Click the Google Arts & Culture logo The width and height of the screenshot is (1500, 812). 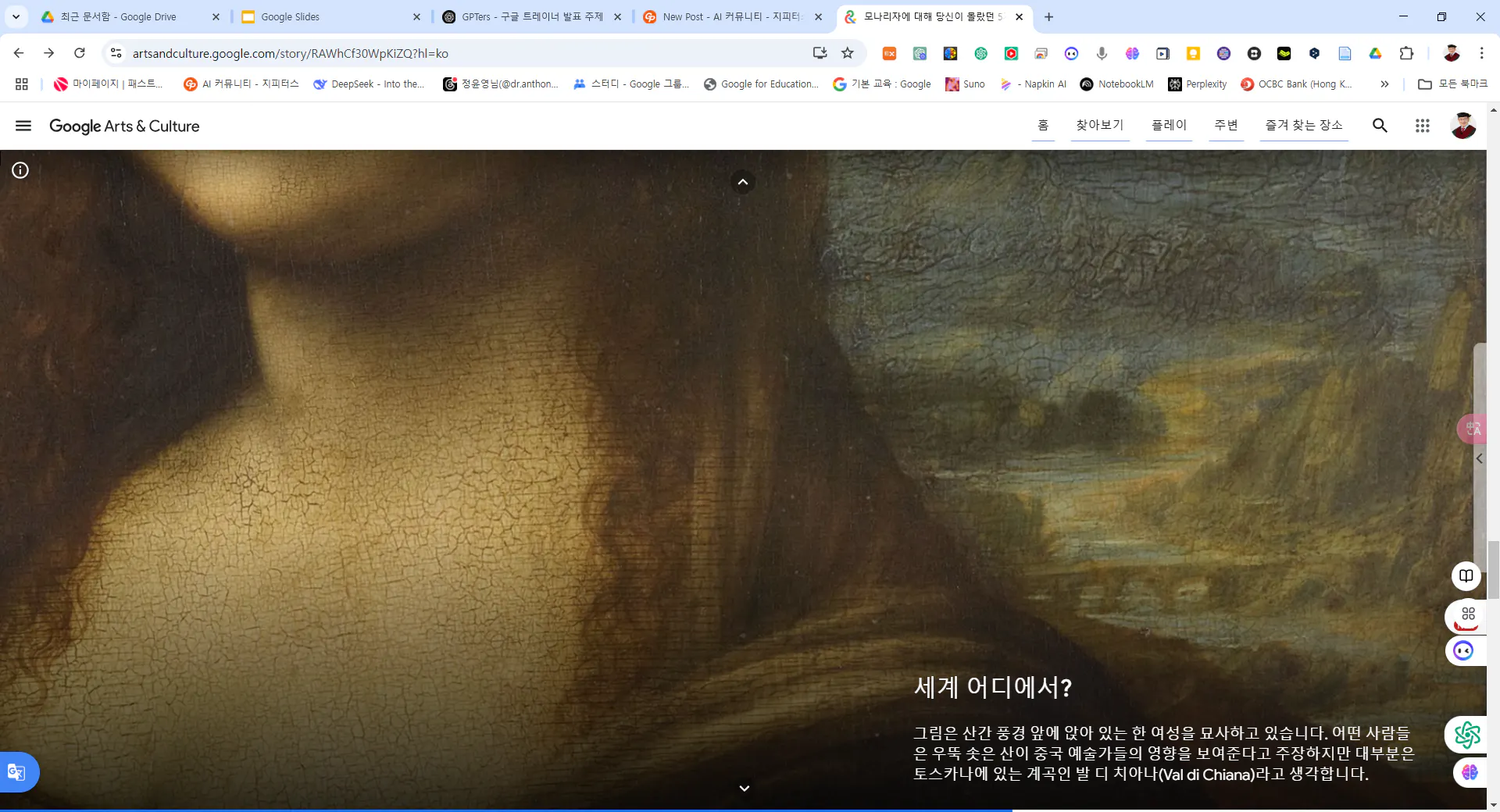124,126
